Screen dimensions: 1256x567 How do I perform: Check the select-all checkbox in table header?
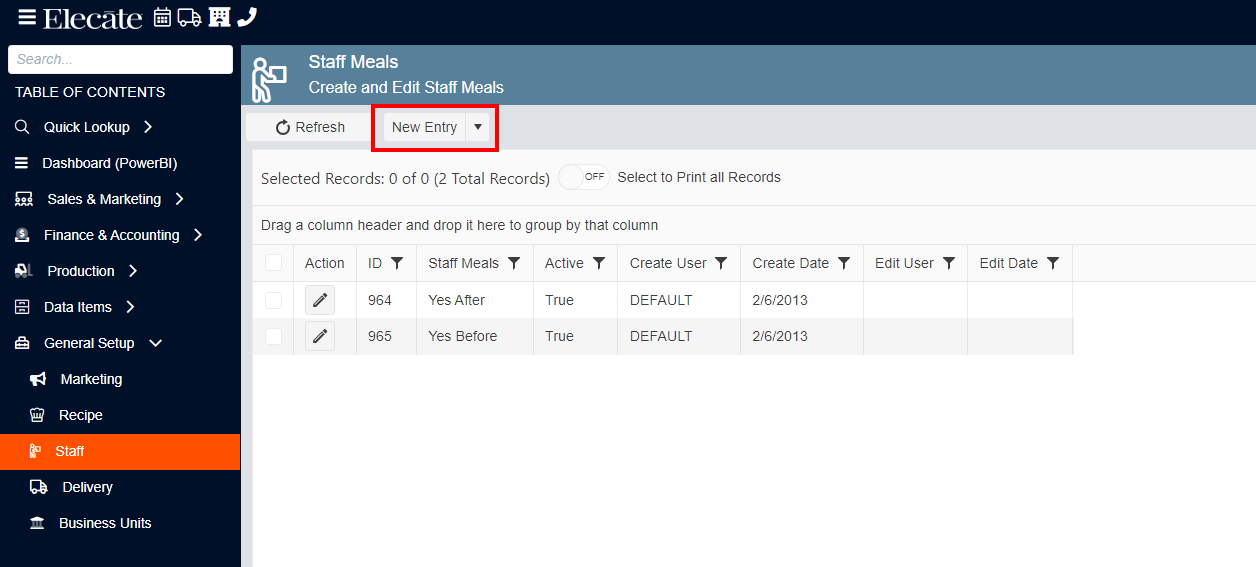(273, 263)
